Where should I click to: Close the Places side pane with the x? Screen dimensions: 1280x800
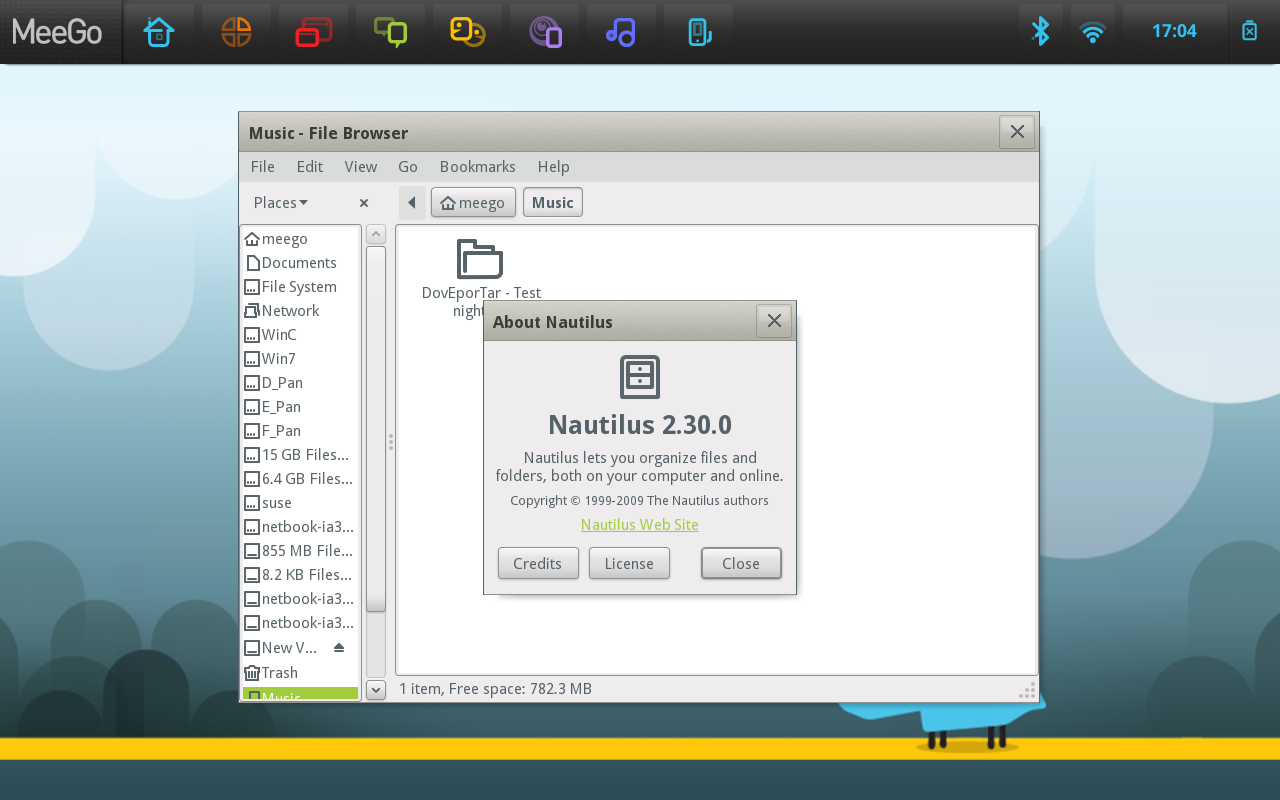point(364,203)
